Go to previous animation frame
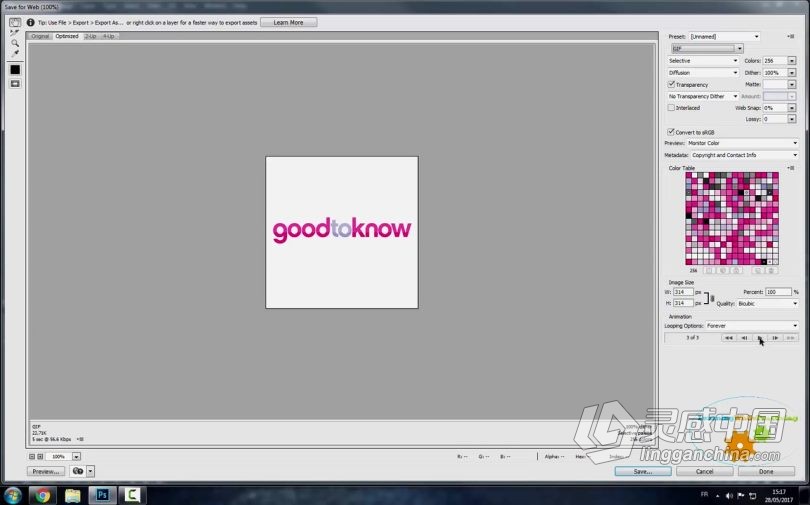This screenshot has width=810, height=505. click(x=744, y=338)
